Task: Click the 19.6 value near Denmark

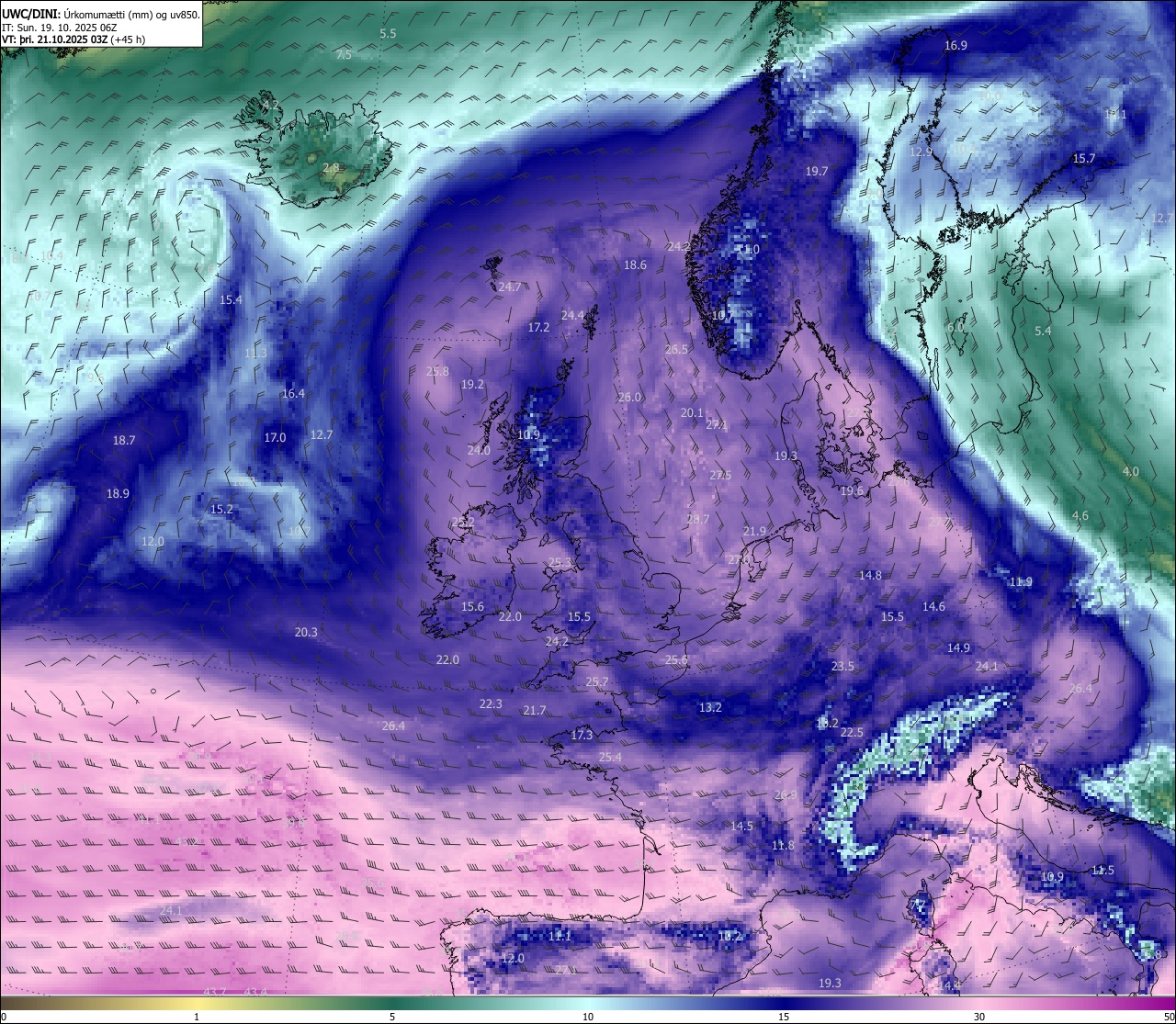Action: point(852,491)
